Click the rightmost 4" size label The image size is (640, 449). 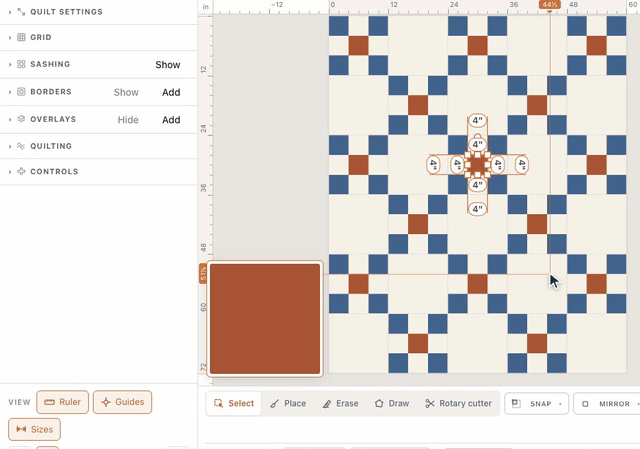point(521,165)
